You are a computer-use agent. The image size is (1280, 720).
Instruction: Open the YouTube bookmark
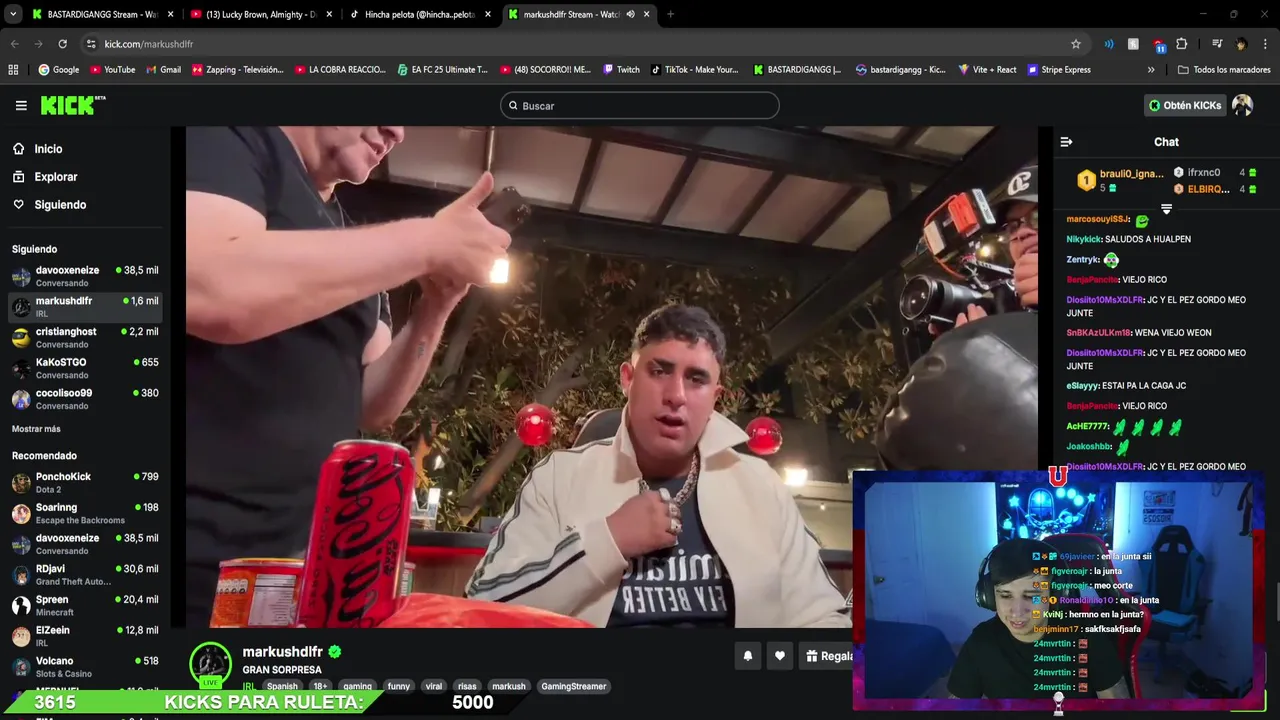(112, 70)
